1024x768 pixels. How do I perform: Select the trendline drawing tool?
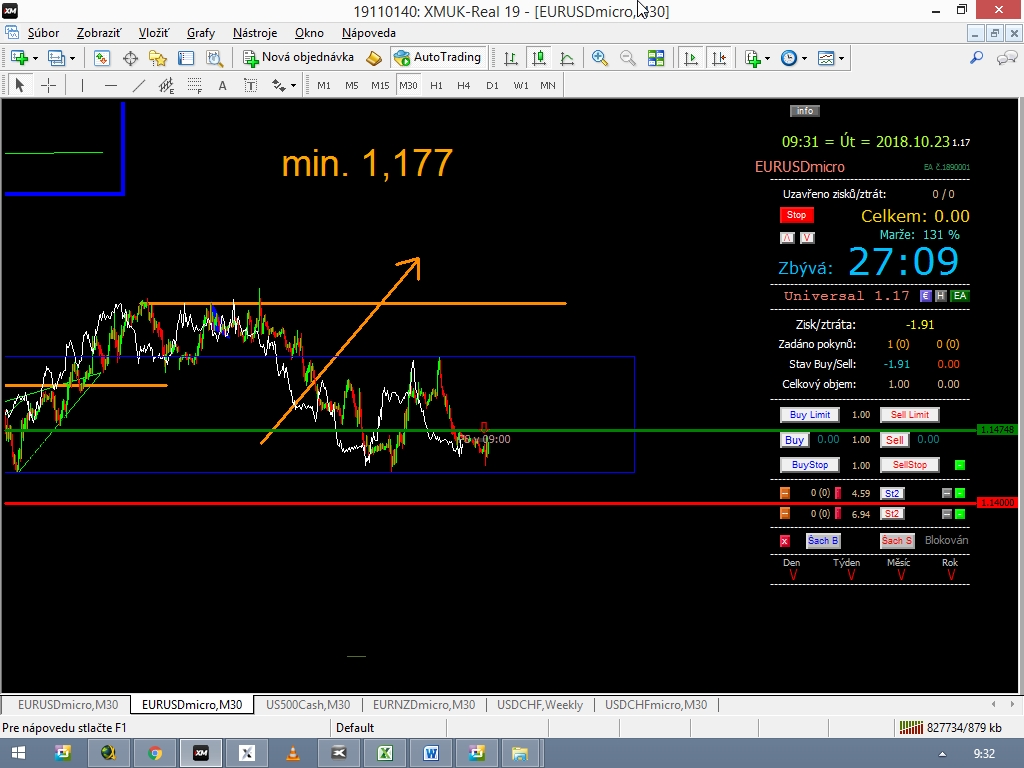[138, 85]
